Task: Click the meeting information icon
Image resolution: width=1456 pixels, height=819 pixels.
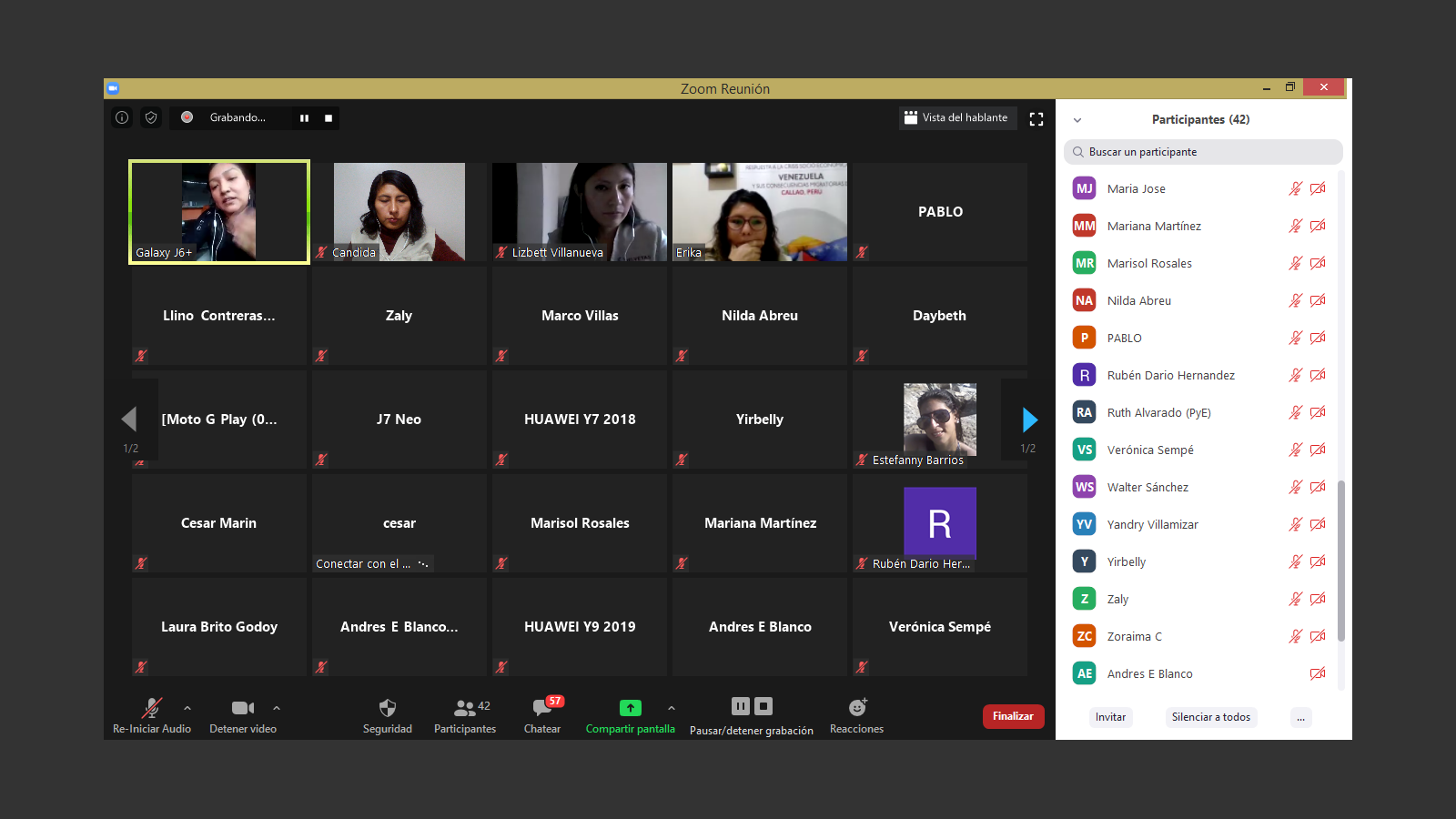Action: 122,117
